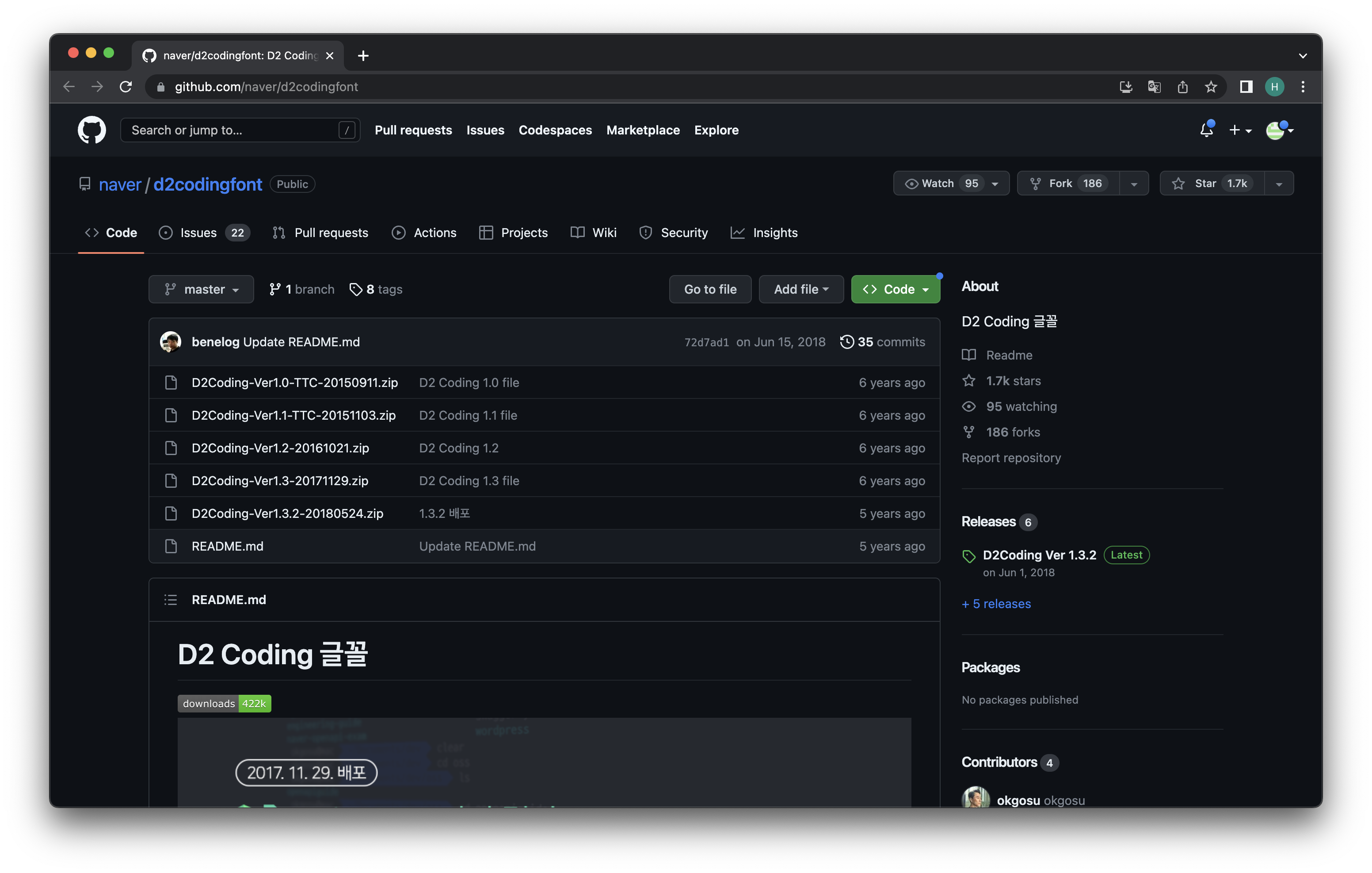Open the plus create-new menu
The width and height of the screenshot is (1372, 873).
(1240, 130)
